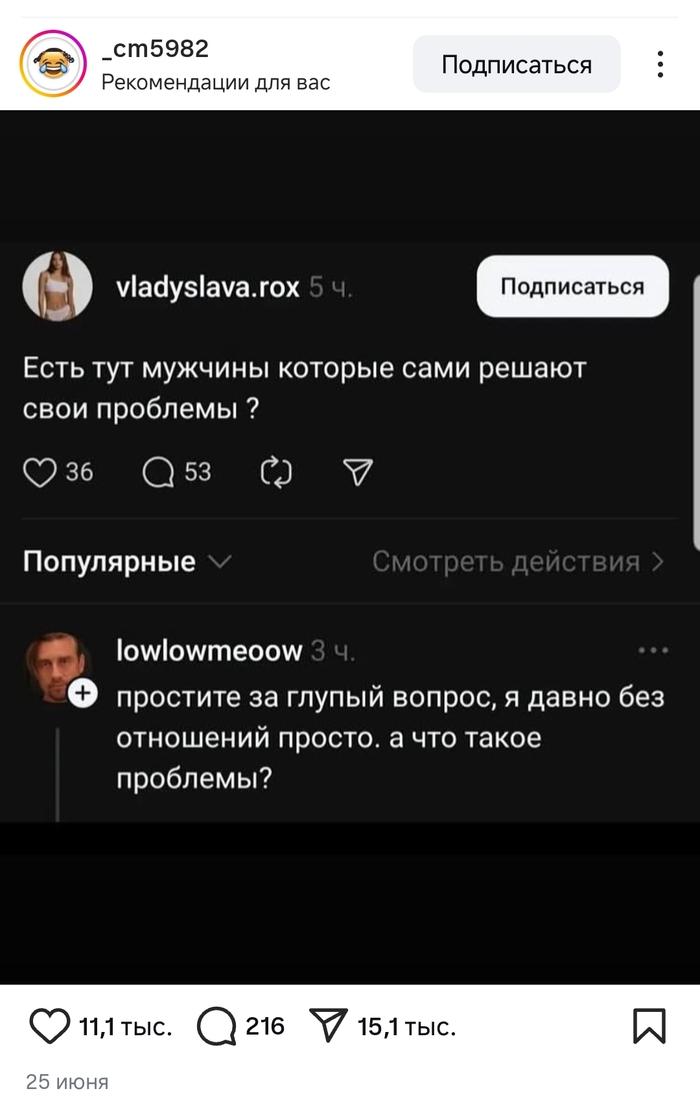700x1102 pixels.
Task: Open _cm5982 profile avatar with story ring
Action: pyautogui.click(x=53, y=63)
